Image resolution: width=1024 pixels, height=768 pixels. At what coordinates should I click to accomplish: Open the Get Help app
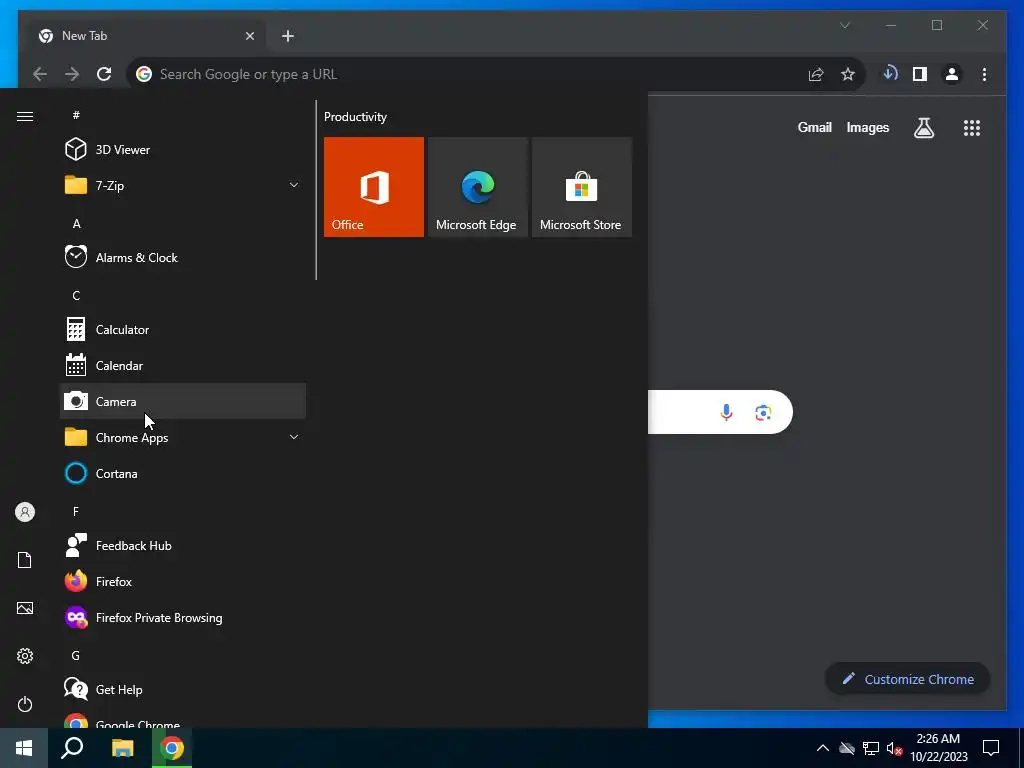tap(183, 690)
